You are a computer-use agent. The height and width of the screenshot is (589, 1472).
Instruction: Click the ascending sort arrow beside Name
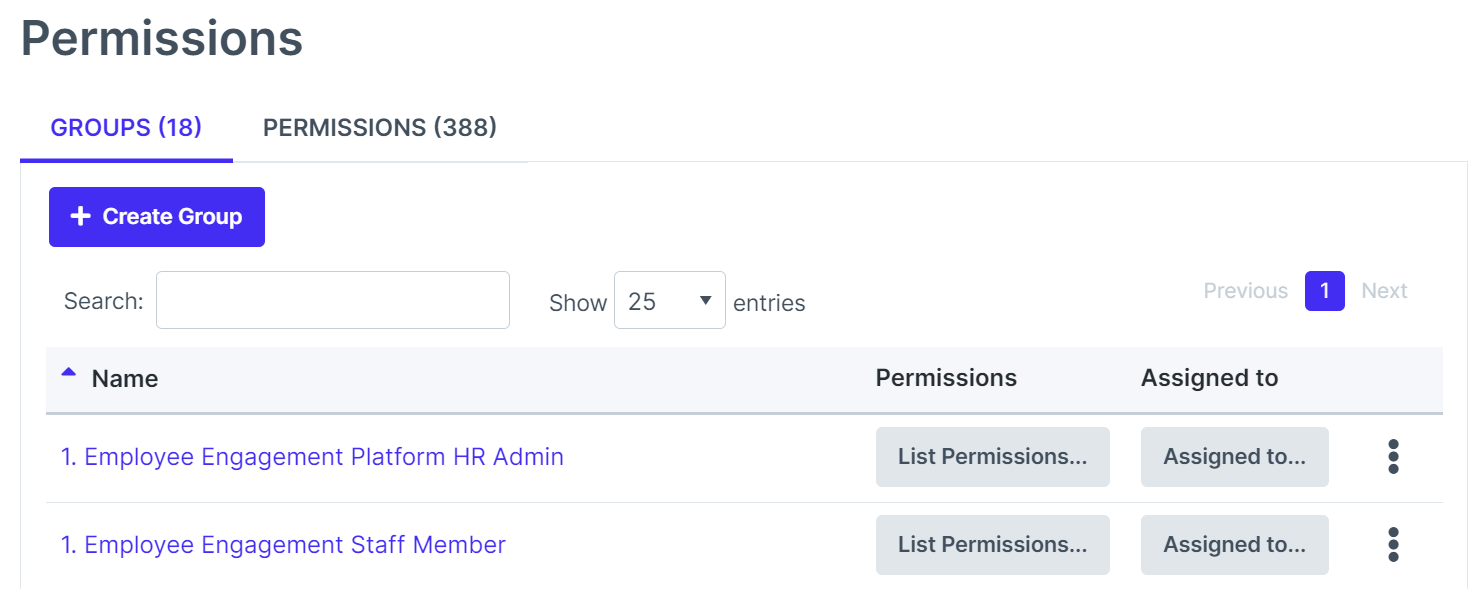tap(68, 373)
